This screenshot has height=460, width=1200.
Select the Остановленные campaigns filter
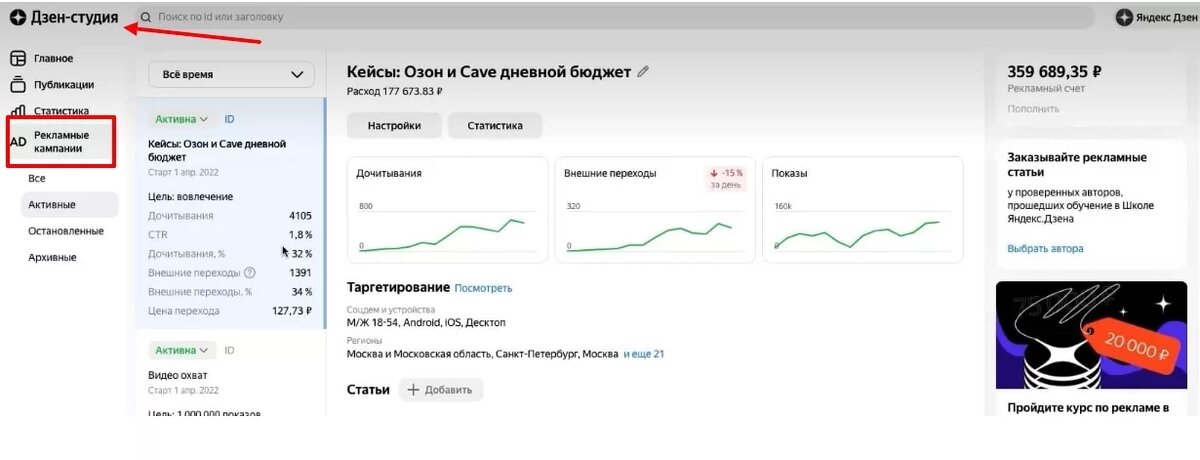(x=66, y=231)
